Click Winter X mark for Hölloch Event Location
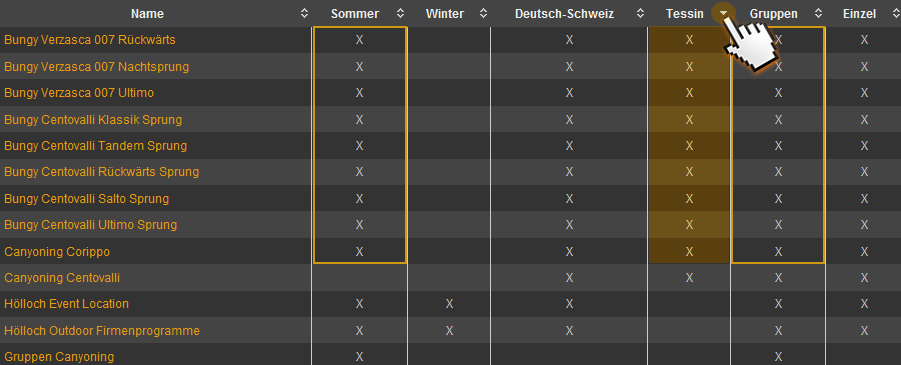The width and height of the screenshot is (901, 365). pyautogui.click(x=449, y=303)
